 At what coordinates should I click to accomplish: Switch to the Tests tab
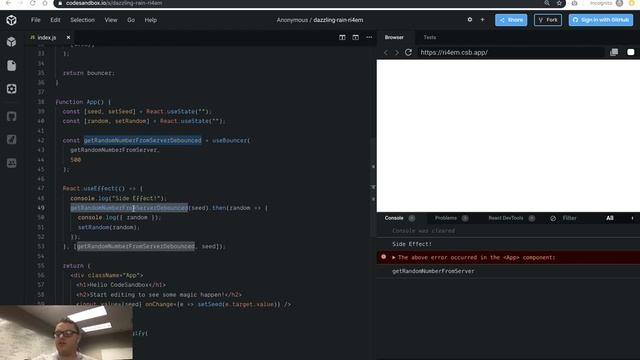pyautogui.click(x=429, y=37)
